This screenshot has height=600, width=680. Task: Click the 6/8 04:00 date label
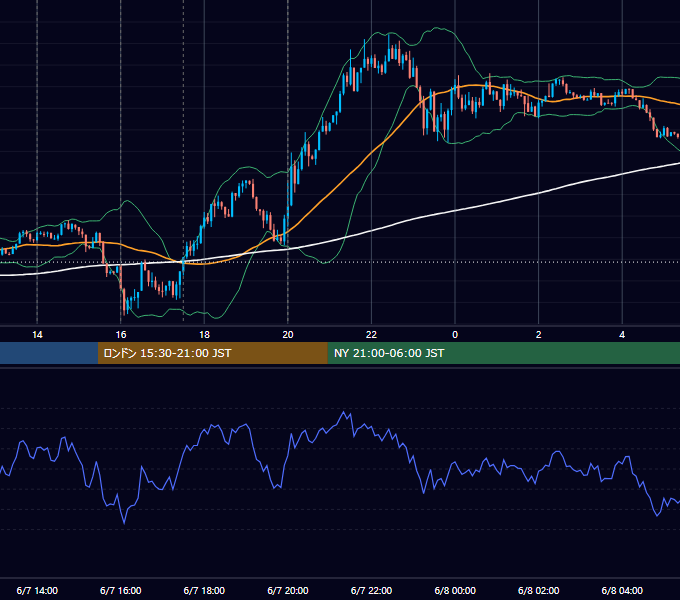point(622,590)
